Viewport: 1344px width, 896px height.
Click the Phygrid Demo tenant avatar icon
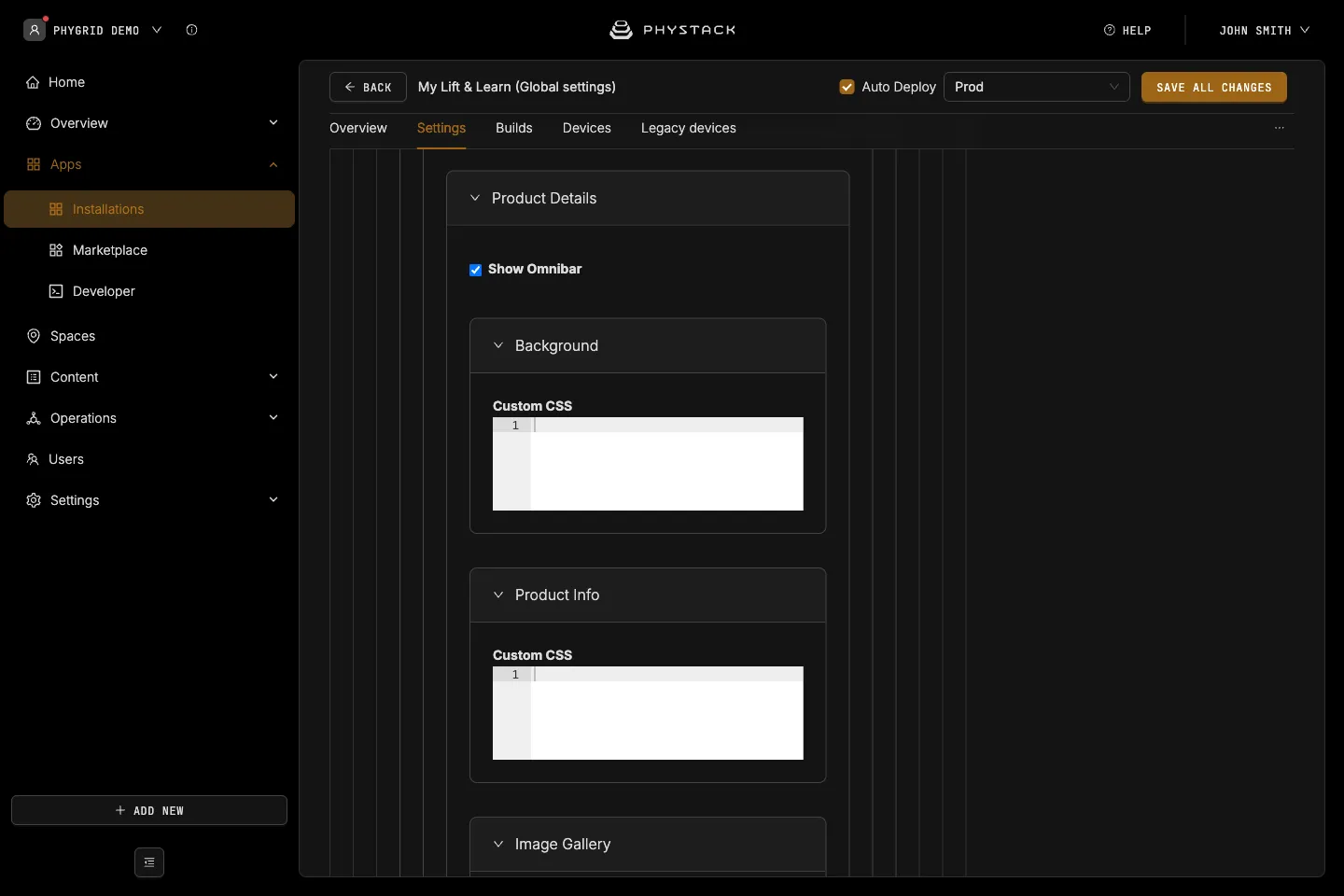(35, 30)
